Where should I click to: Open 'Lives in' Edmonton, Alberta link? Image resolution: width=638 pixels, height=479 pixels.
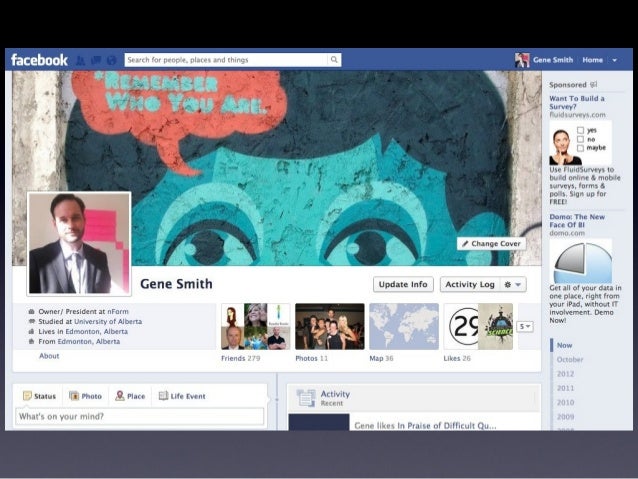pyautogui.click(x=96, y=331)
